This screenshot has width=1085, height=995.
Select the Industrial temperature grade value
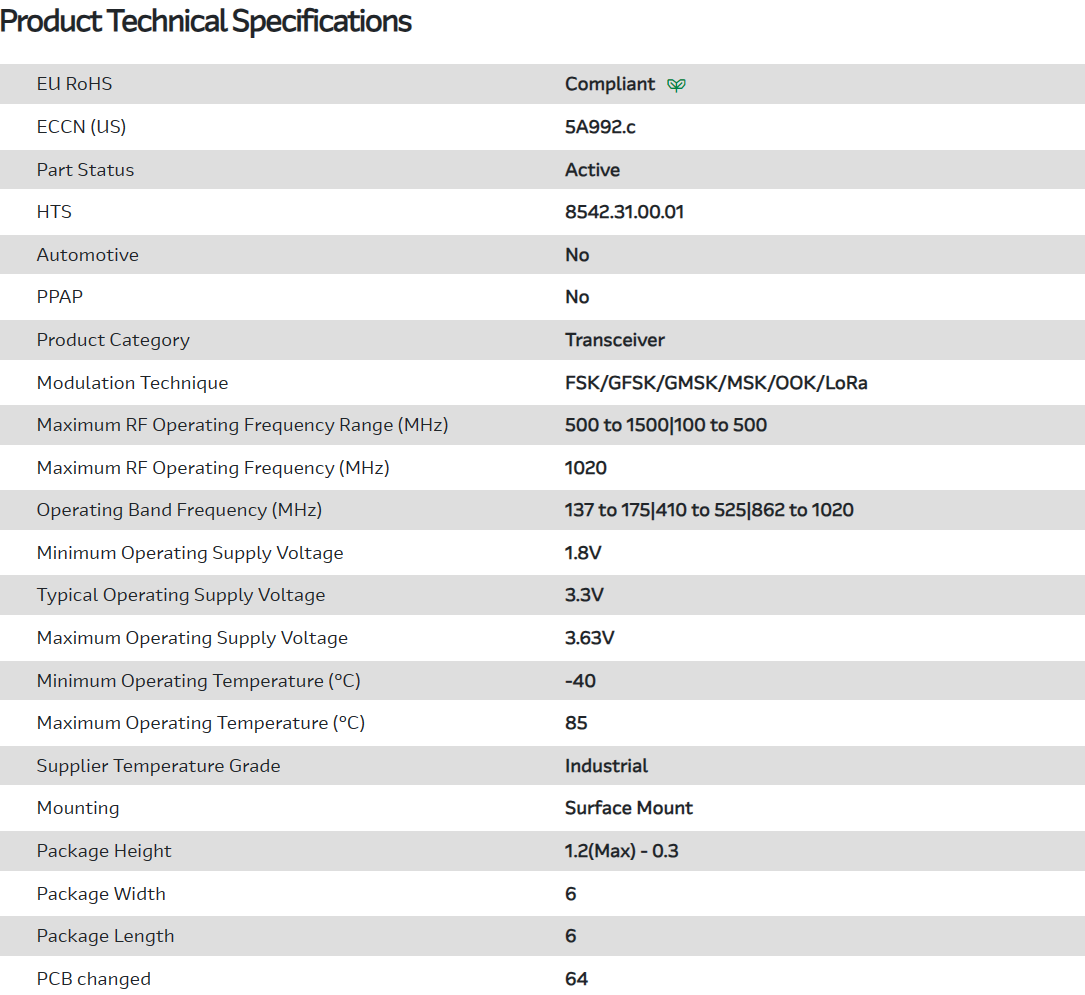606,766
